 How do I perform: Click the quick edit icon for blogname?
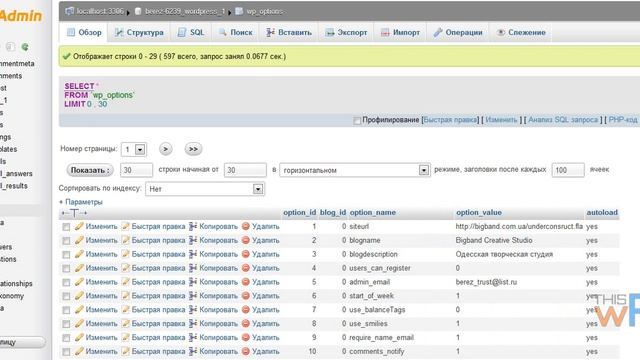(125, 240)
